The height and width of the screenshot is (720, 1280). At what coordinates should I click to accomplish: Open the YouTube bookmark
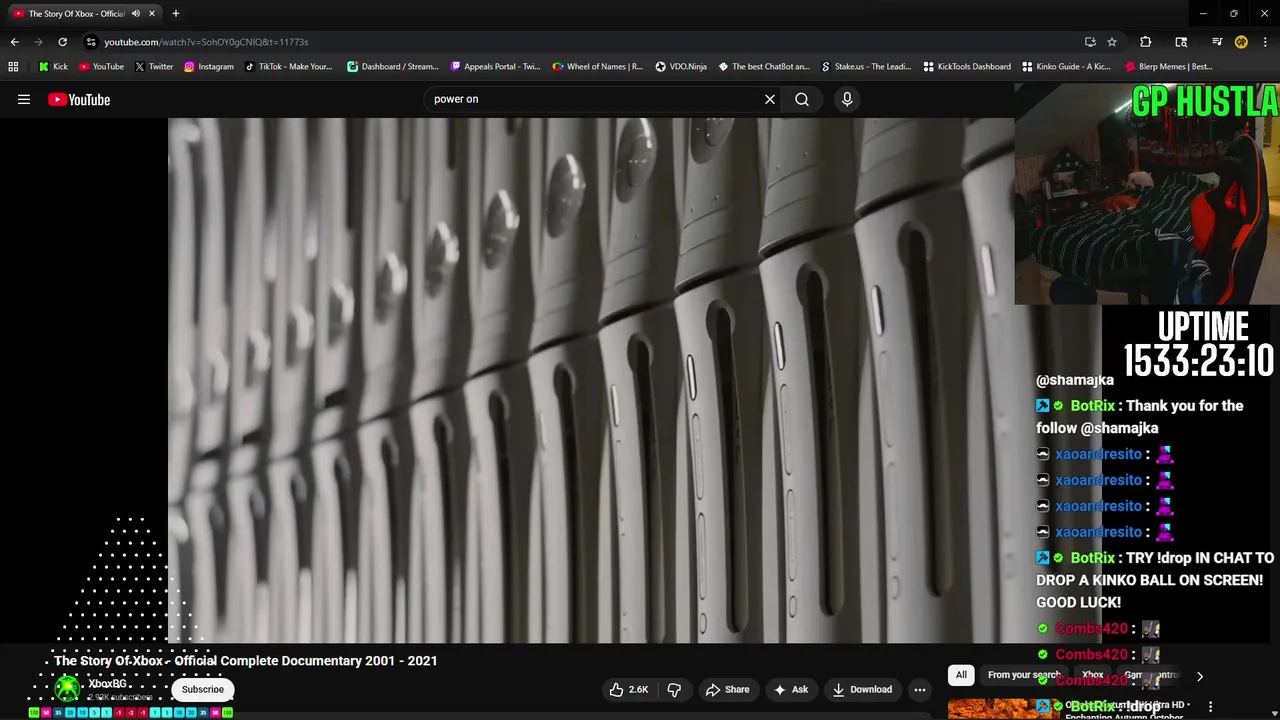point(101,67)
